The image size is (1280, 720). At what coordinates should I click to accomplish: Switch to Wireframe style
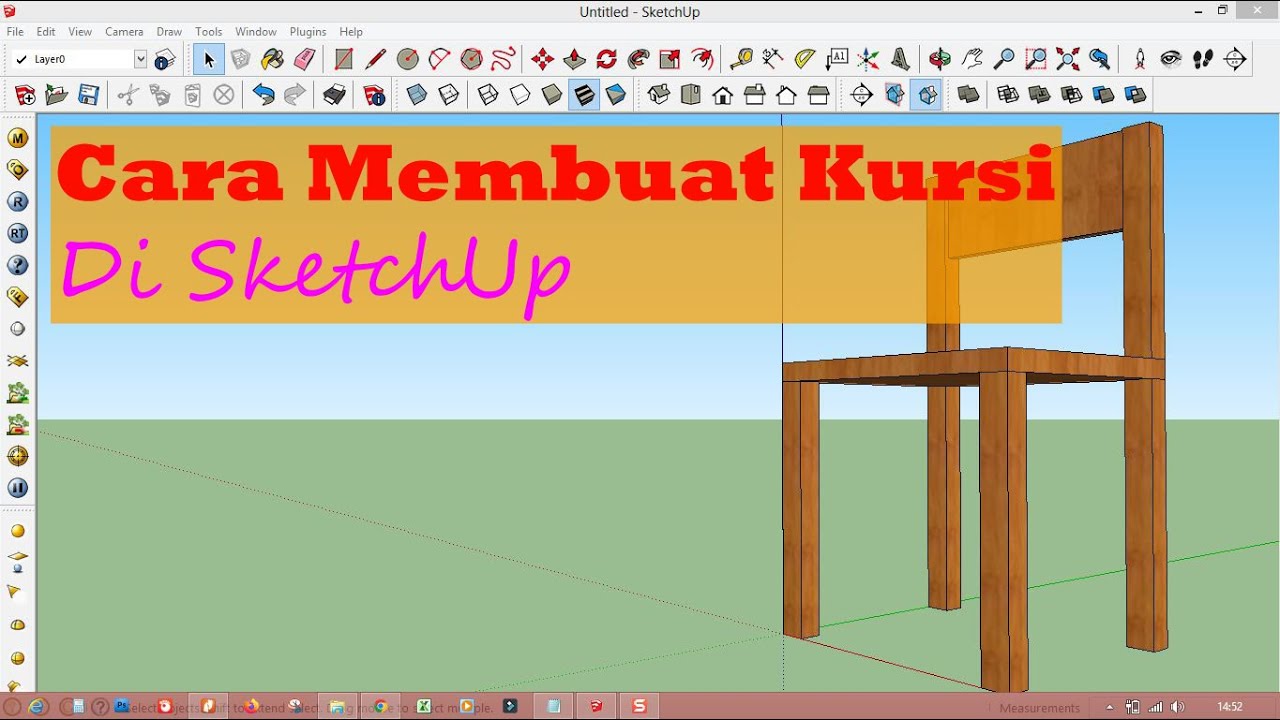coord(488,95)
